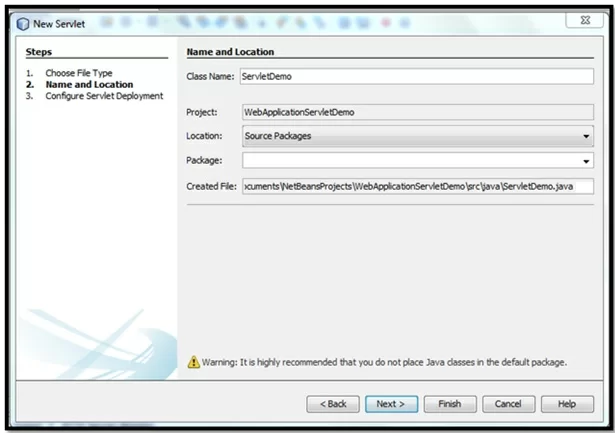615x433 pixels.
Task: Click the 'Created File:' label
Action: point(211,186)
